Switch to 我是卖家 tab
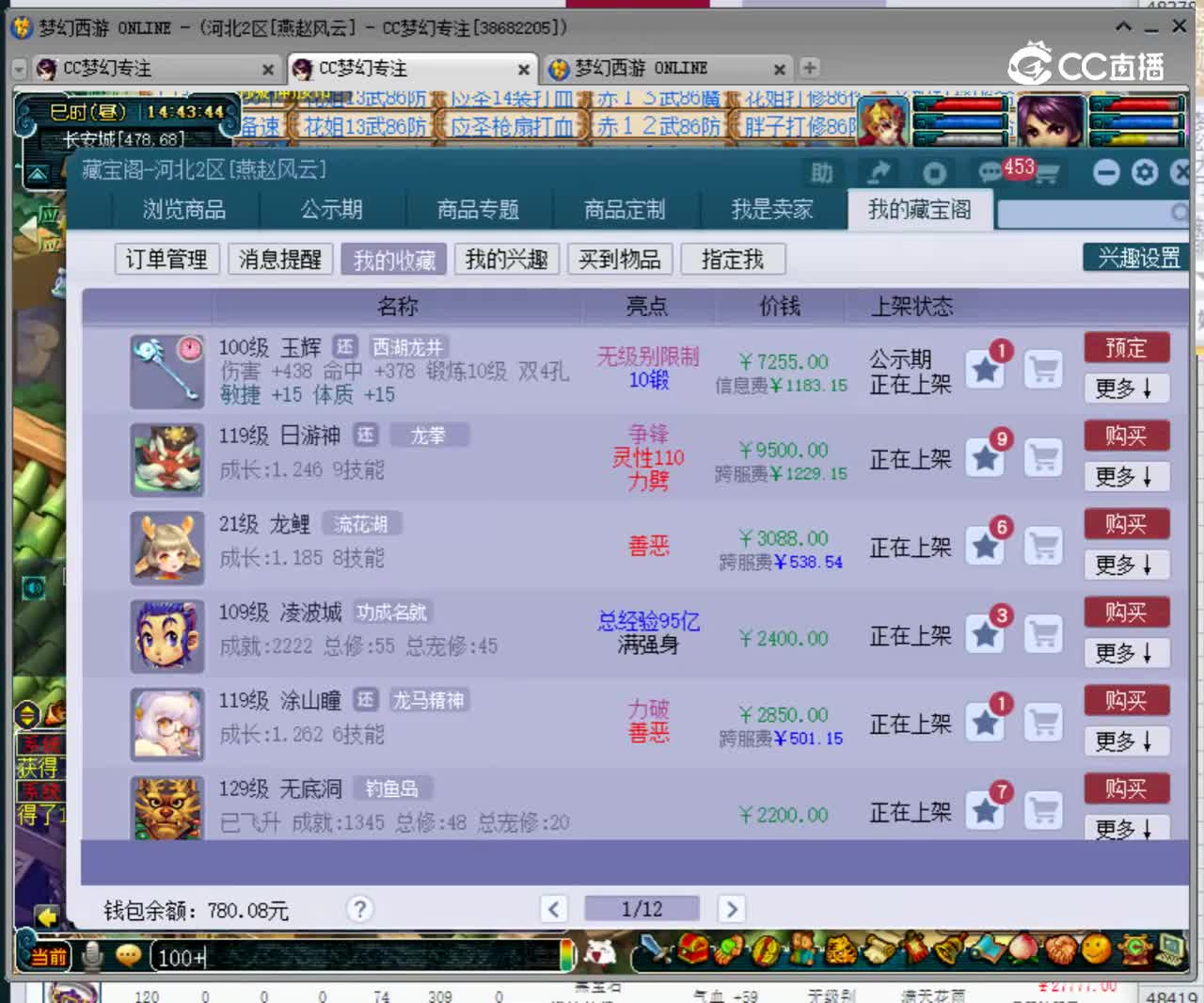The image size is (1204, 1003). point(772,209)
